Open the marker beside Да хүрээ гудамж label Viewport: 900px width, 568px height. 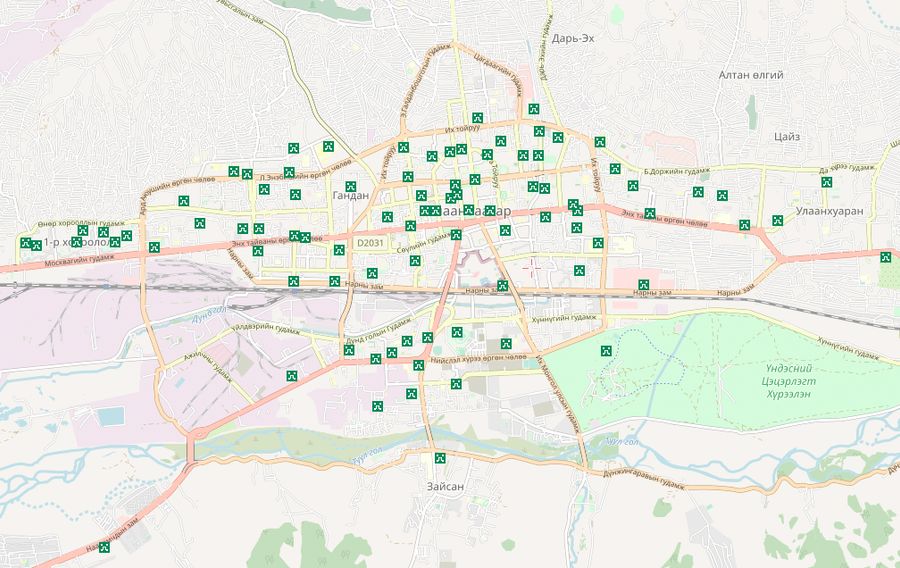click(x=826, y=182)
